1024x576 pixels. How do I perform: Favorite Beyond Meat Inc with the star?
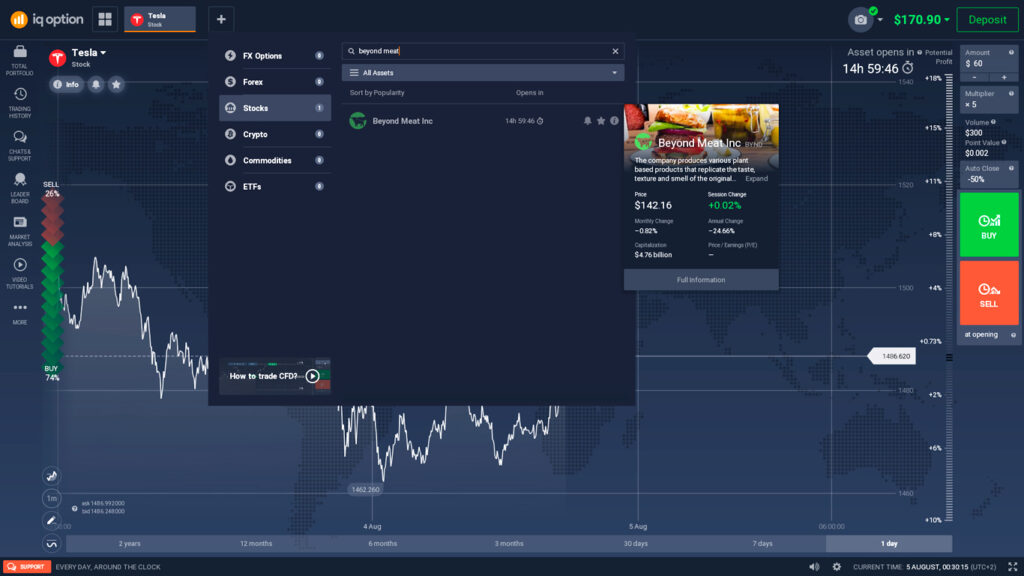point(601,121)
